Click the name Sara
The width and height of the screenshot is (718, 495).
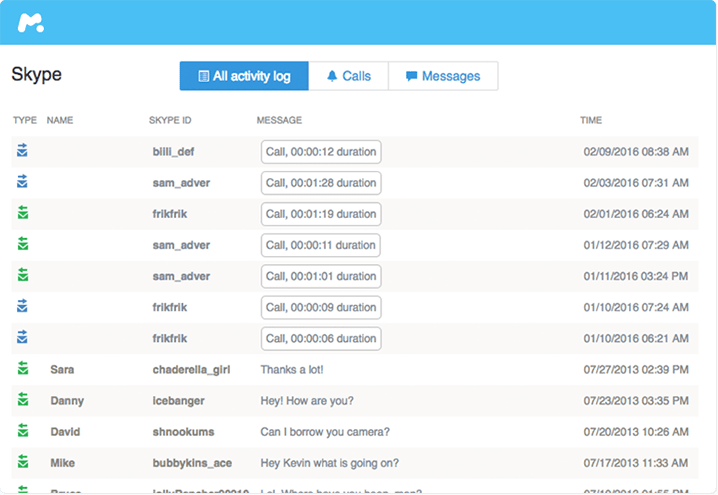tap(62, 370)
